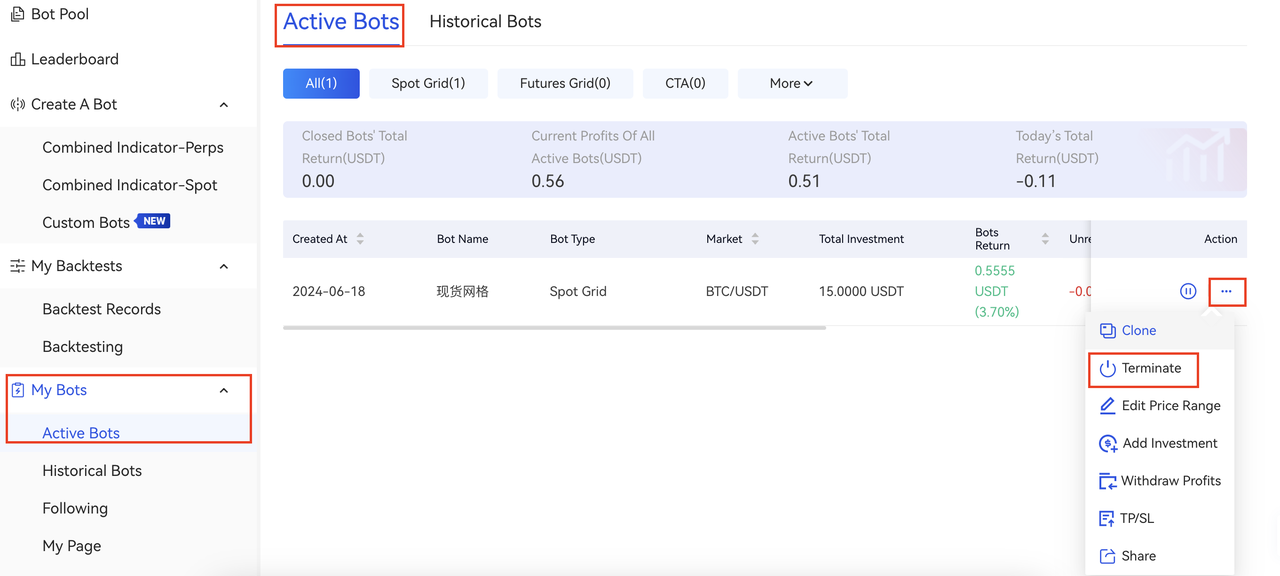Screen dimensions: 1280x576
Task: Open the three-dot action menu icon
Action: (x=1226, y=291)
